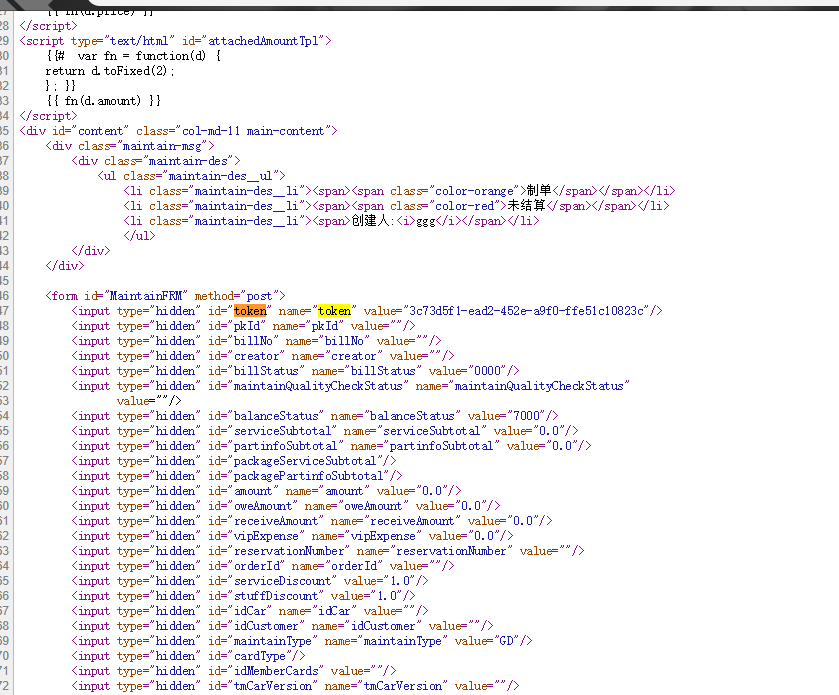Click the 创建人 label text
The width and height of the screenshot is (839, 695).
pos(370,221)
